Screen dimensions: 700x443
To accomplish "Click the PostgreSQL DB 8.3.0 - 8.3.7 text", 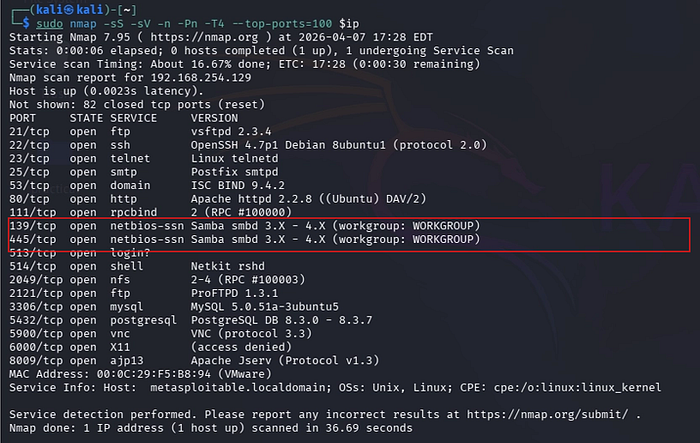I will pyautogui.click(x=281, y=320).
